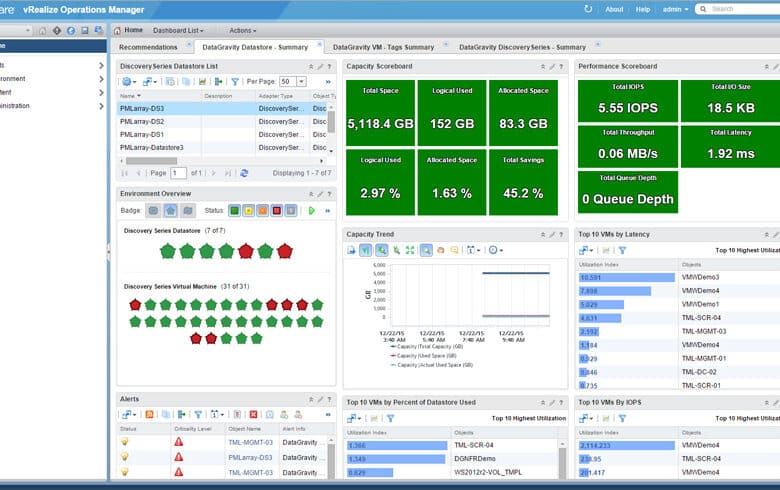Click the horizontal scrollbar in Datastore List

[x=151, y=161]
